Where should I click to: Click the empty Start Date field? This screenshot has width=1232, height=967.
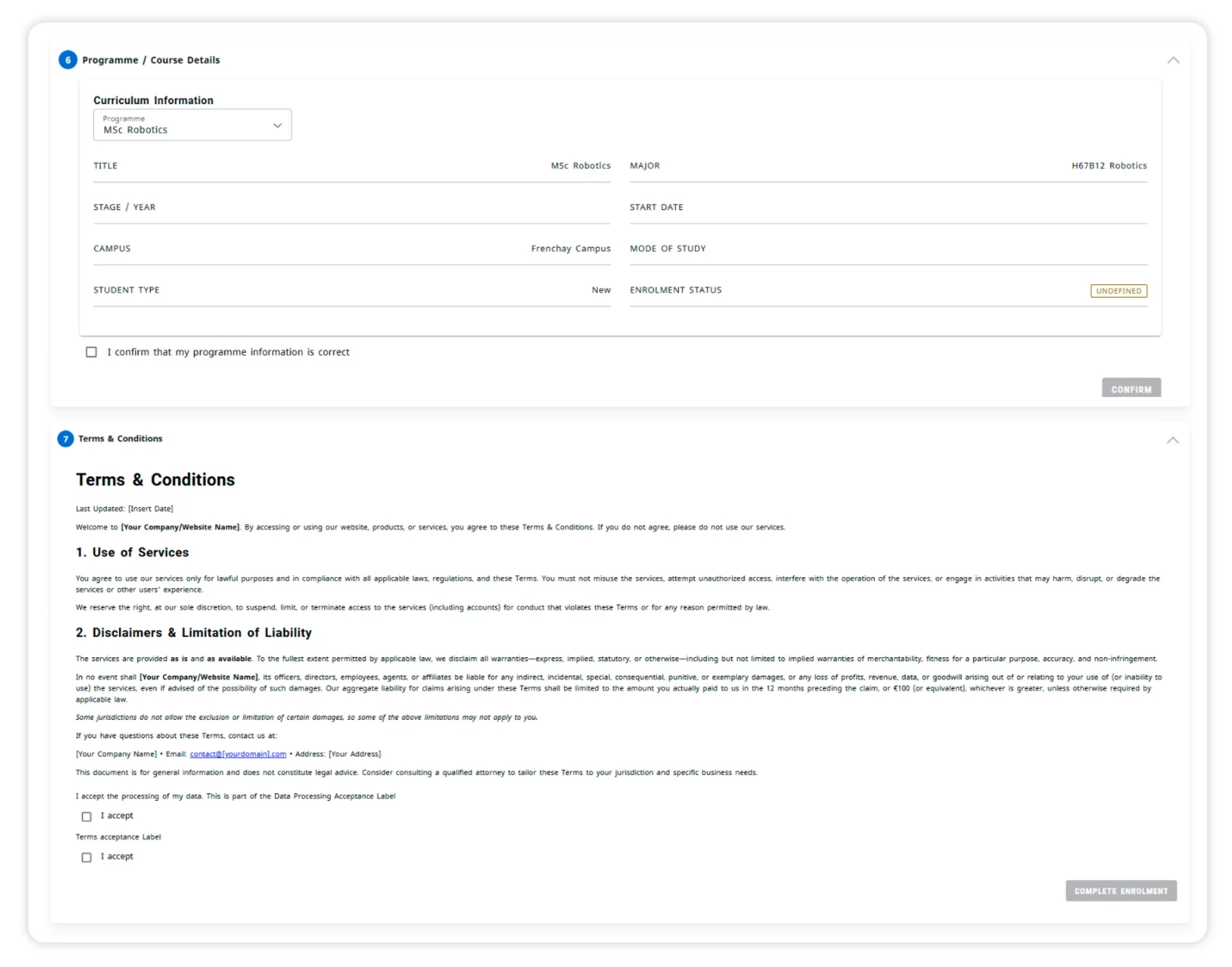point(888,207)
